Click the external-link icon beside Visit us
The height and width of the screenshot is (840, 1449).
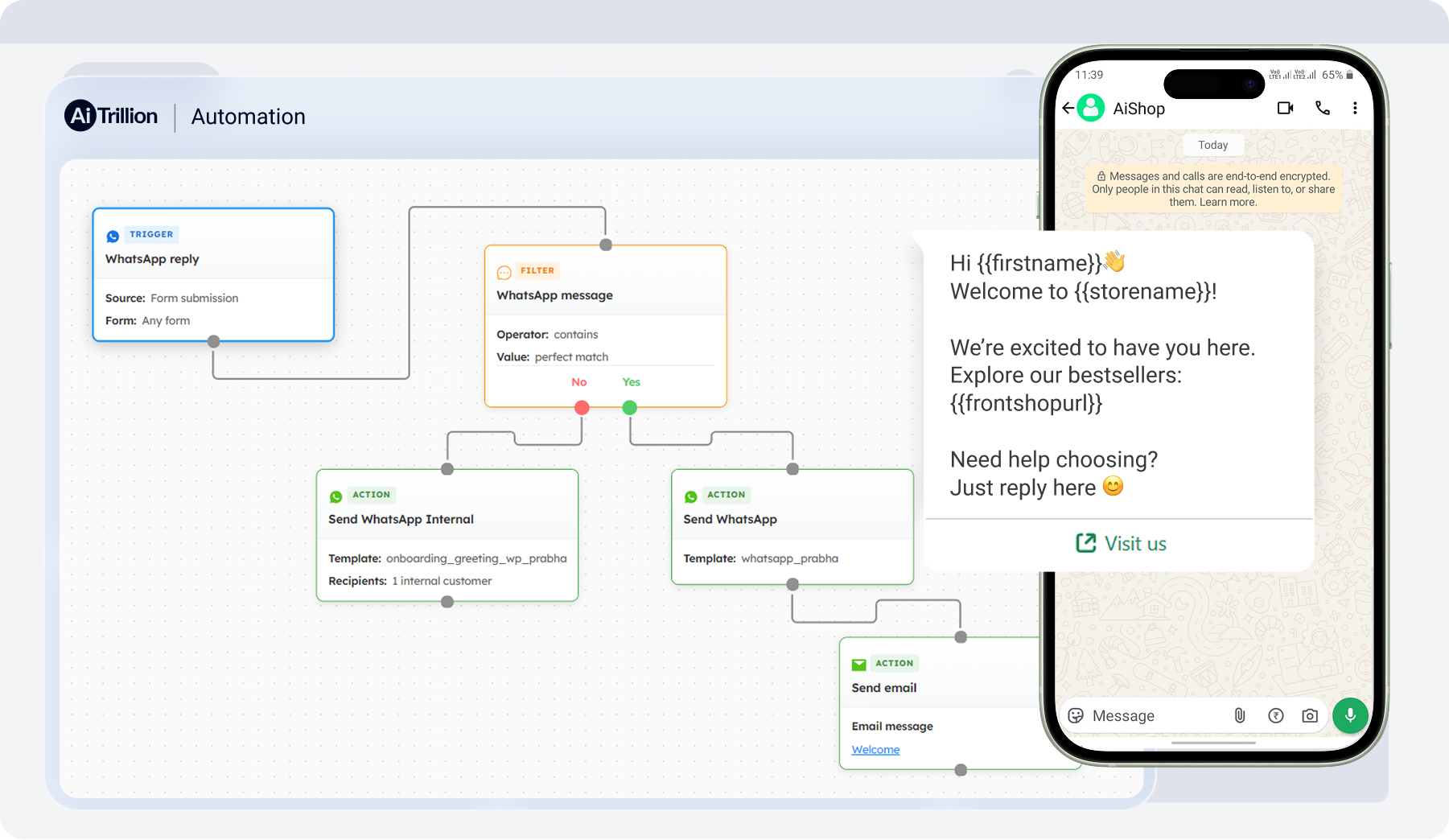click(x=1086, y=543)
